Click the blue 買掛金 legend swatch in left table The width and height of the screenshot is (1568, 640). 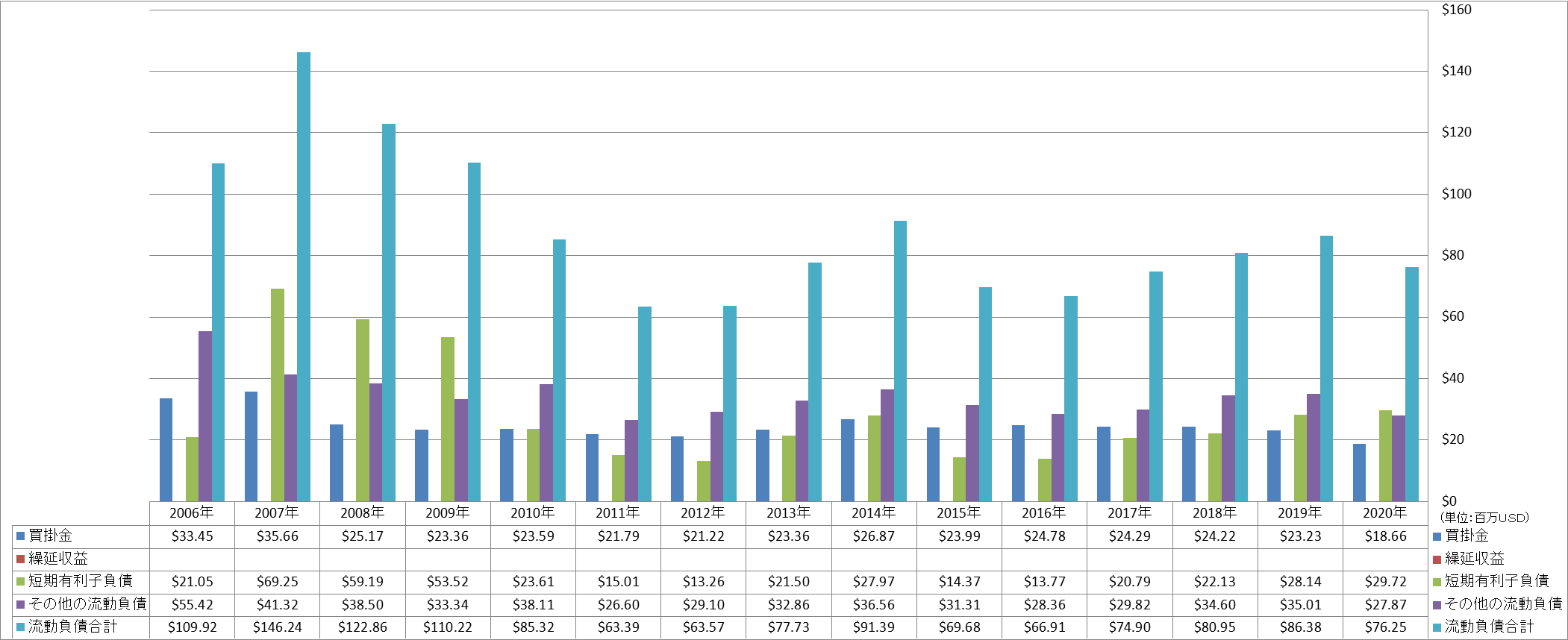(20, 536)
